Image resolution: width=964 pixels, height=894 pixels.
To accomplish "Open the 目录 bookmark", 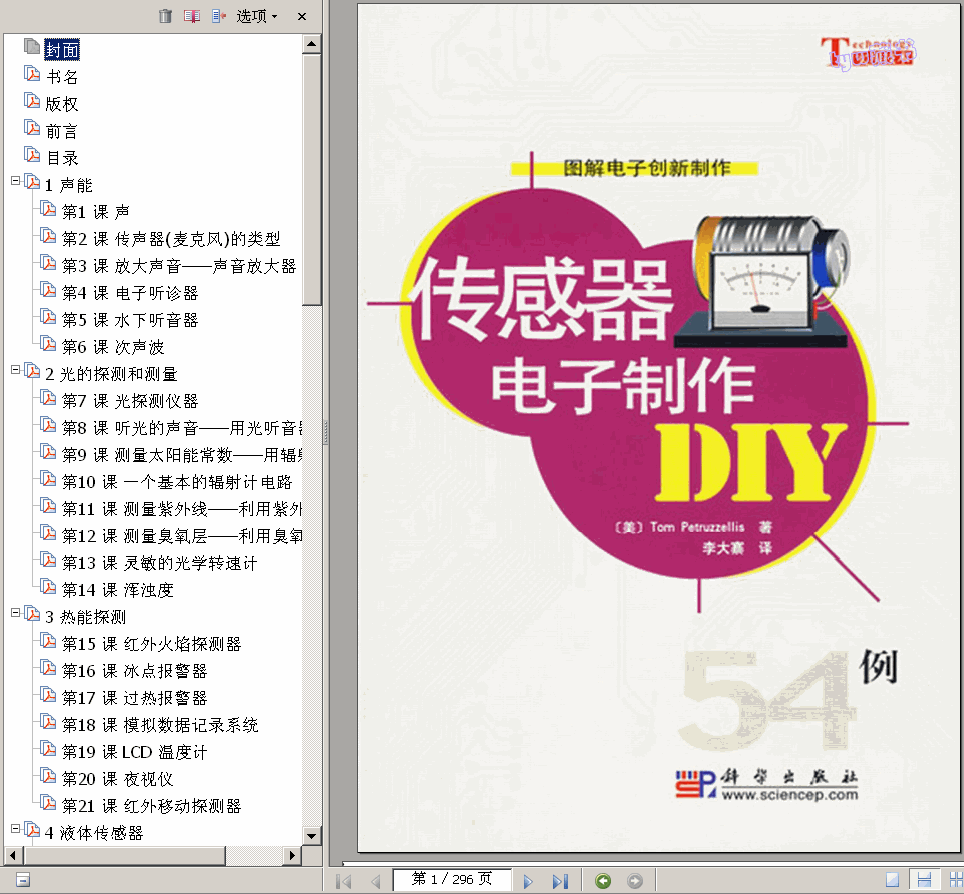I will 61,157.
